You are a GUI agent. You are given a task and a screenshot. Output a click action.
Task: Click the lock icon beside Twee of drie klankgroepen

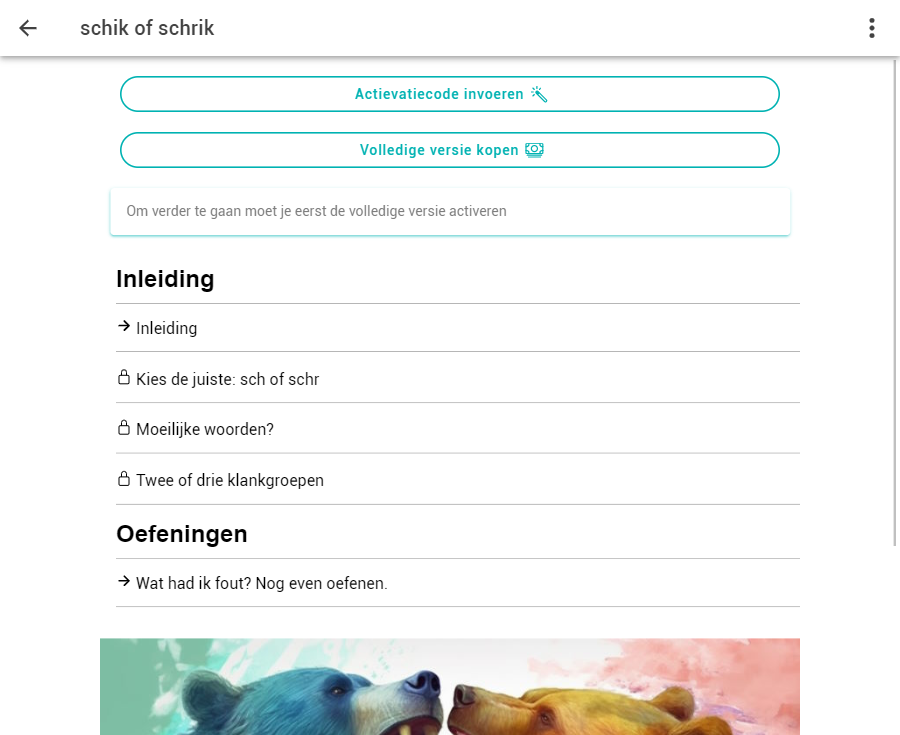(x=124, y=479)
